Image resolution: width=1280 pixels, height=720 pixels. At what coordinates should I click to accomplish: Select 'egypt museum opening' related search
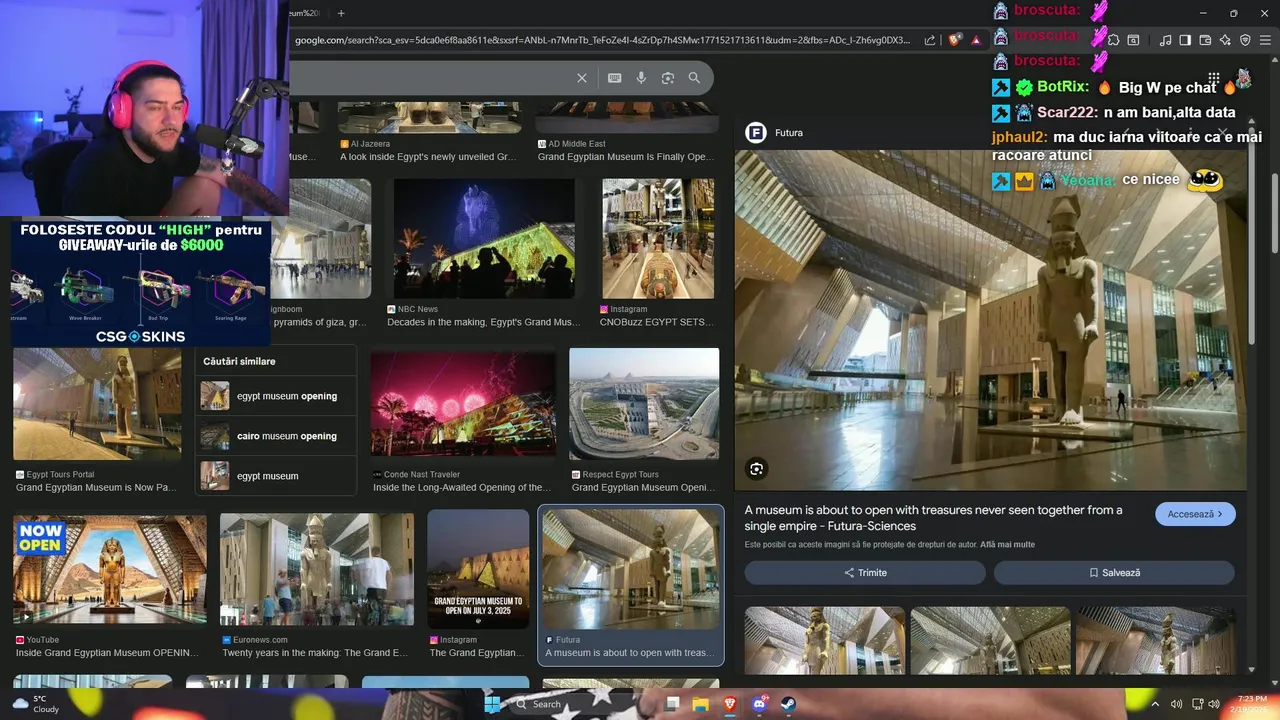click(x=276, y=396)
